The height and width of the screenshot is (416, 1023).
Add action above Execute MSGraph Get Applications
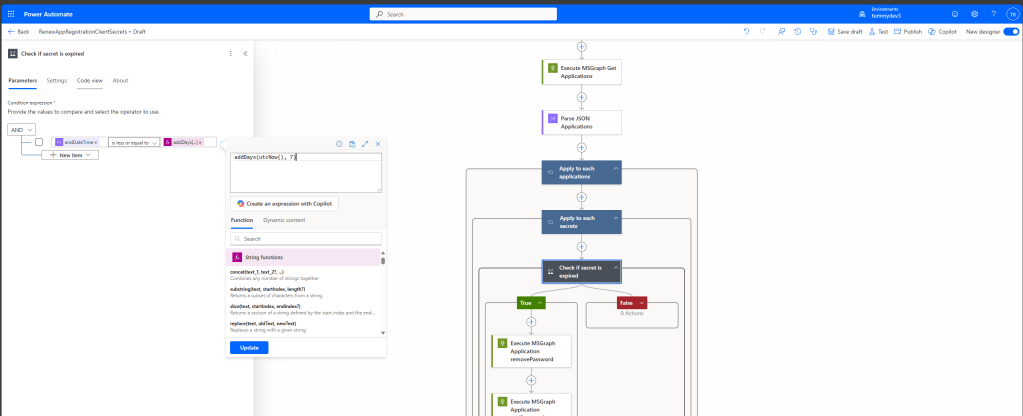click(x=581, y=47)
